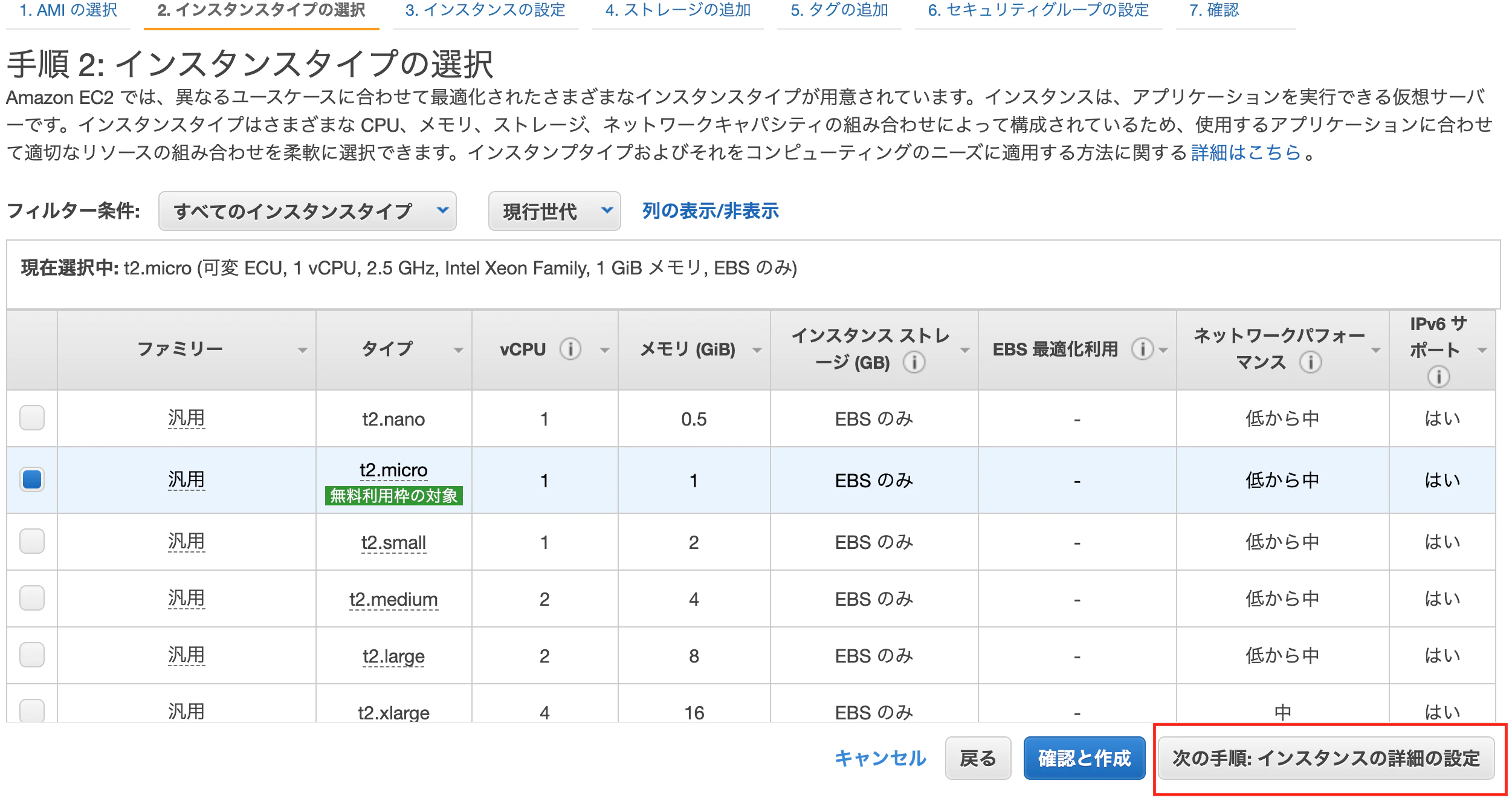Open the すべてのインスタンスタイプ filter dropdown

pos(306,211)
